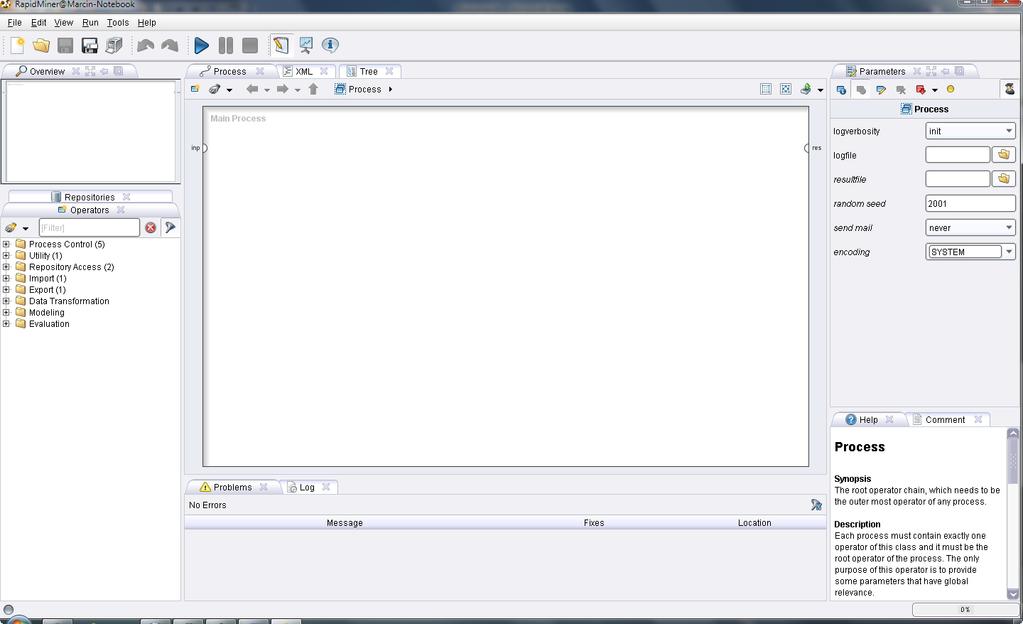Image resolution: width=1023 pixels, height=624 pixels.
Task: Switch to Results perspective chart icon
Action: tap(305, 45)
